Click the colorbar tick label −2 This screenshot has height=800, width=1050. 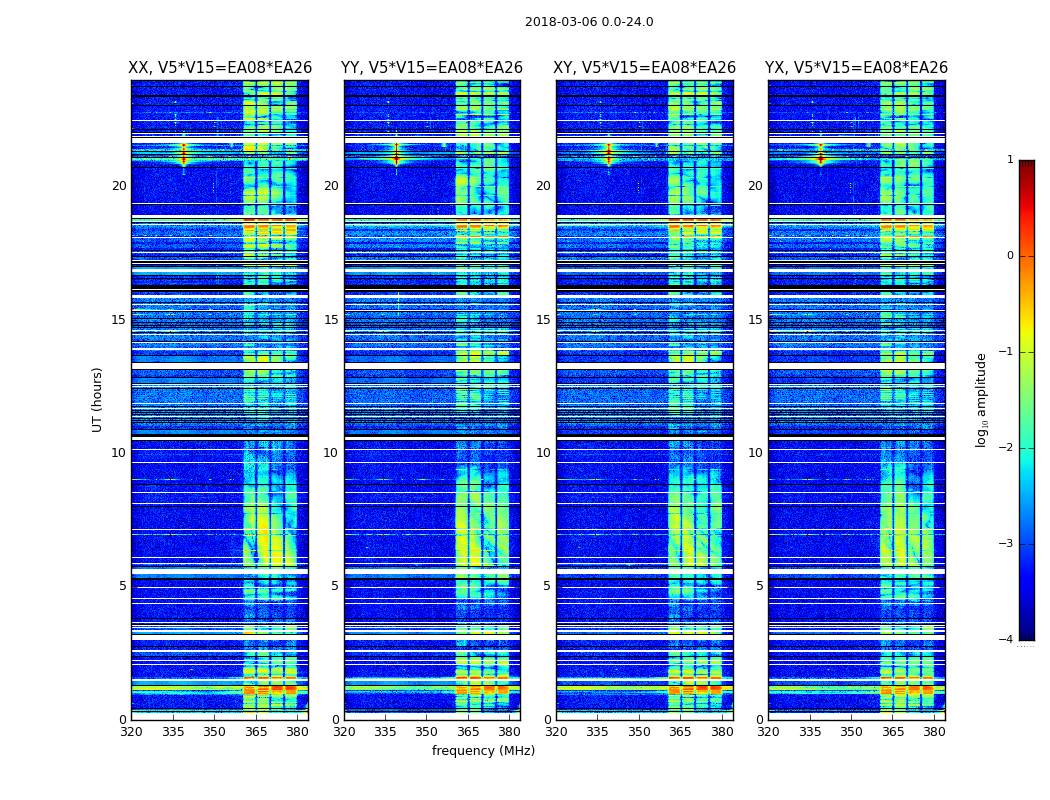(1008, 448)
